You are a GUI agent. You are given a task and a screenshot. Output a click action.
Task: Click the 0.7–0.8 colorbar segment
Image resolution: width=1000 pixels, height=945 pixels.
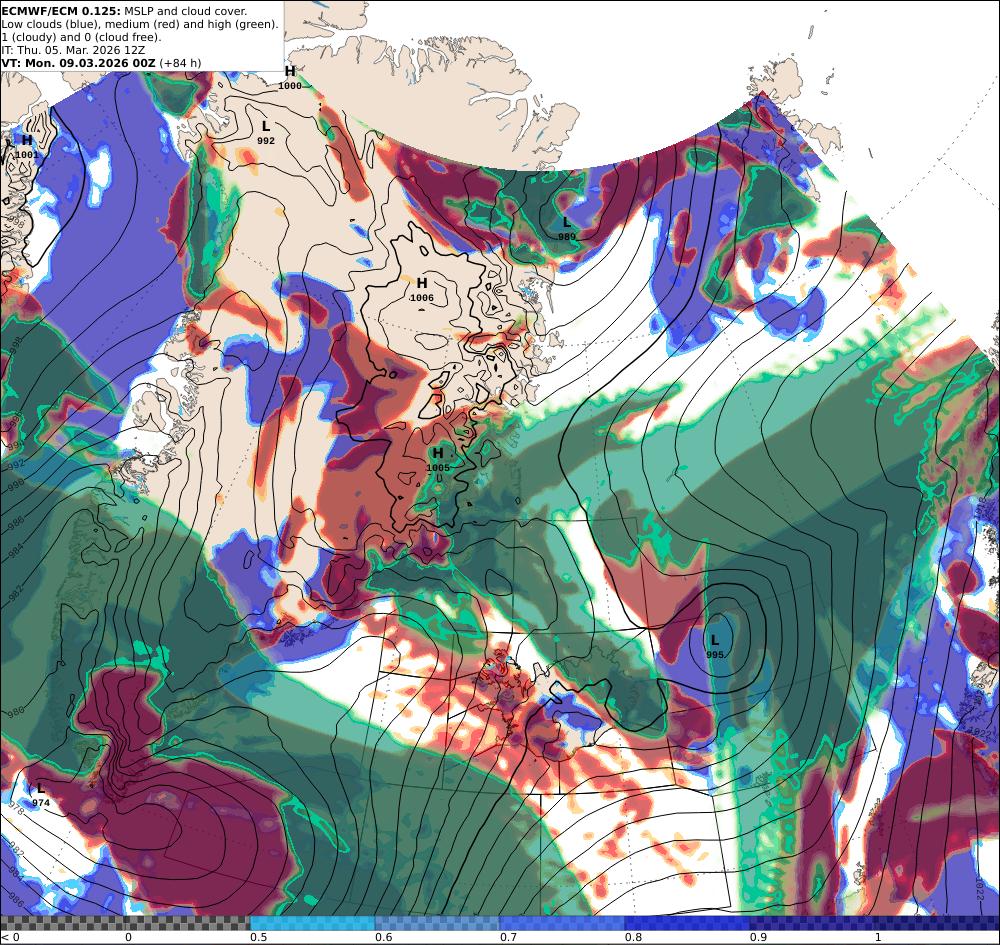(562, 923)
